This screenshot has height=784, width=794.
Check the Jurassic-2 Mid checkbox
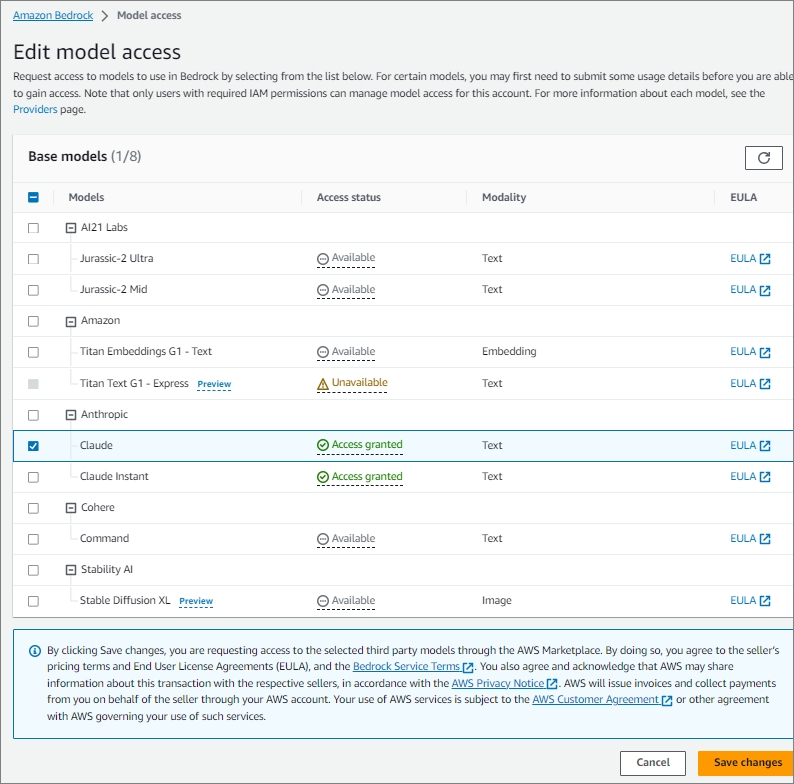click(33, 290)
